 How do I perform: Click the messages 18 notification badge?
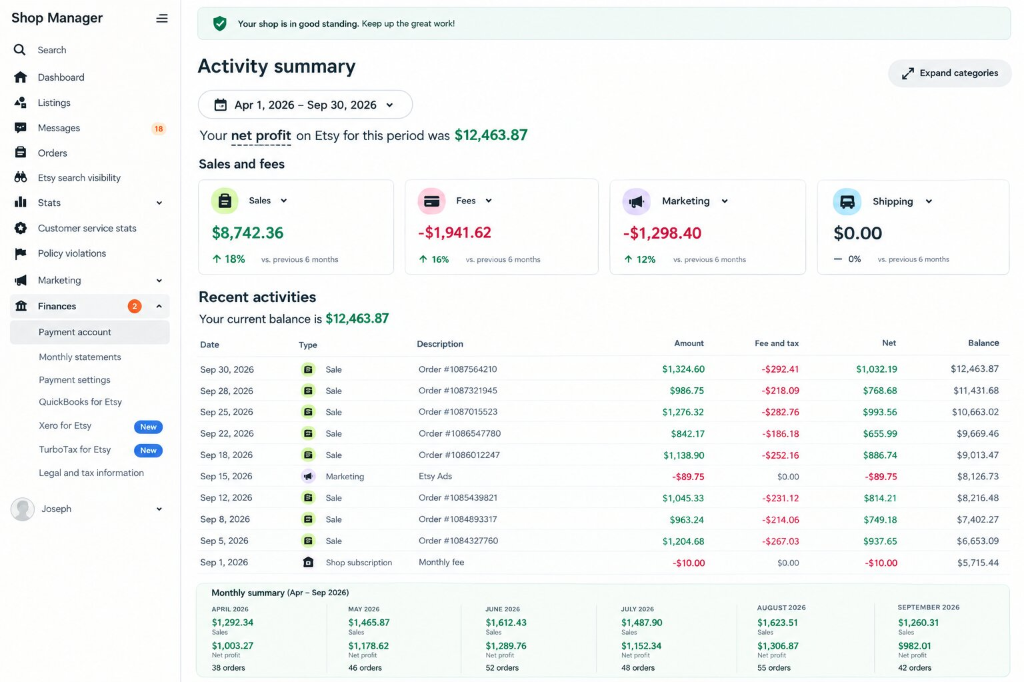coord(158,129)
